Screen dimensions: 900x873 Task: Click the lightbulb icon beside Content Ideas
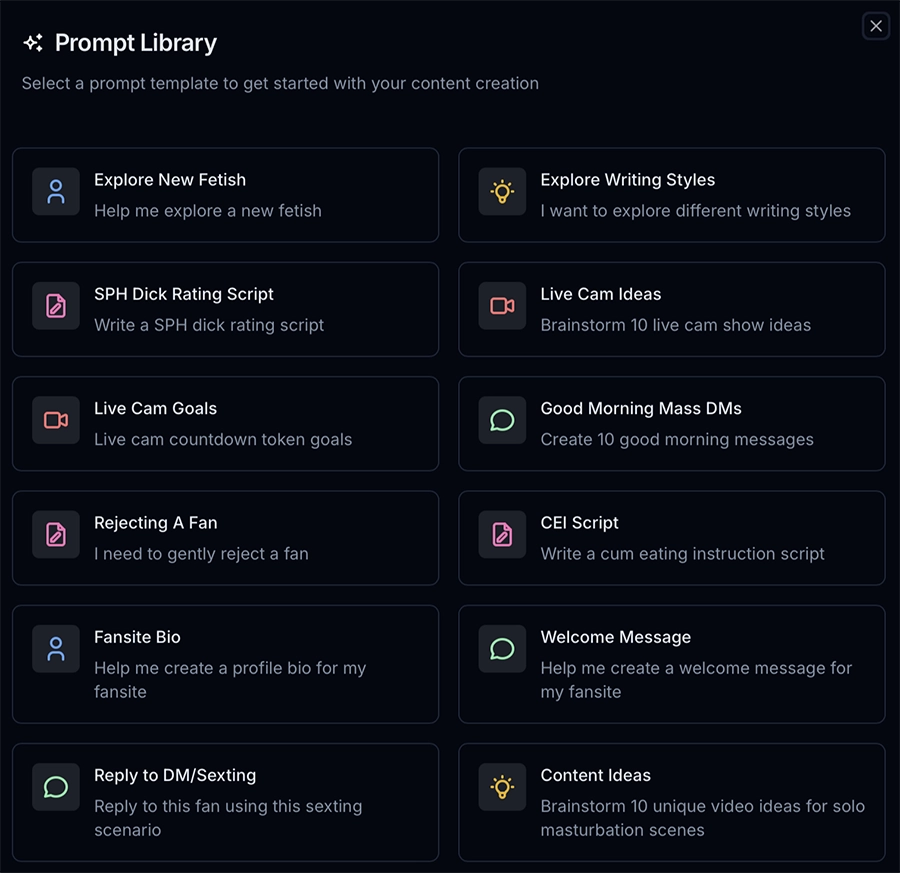pyautogui.click(x=502, y=787)
